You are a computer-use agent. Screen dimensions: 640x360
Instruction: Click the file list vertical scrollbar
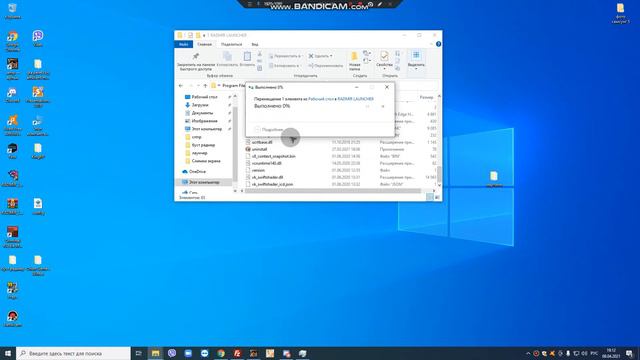(439, 173)
